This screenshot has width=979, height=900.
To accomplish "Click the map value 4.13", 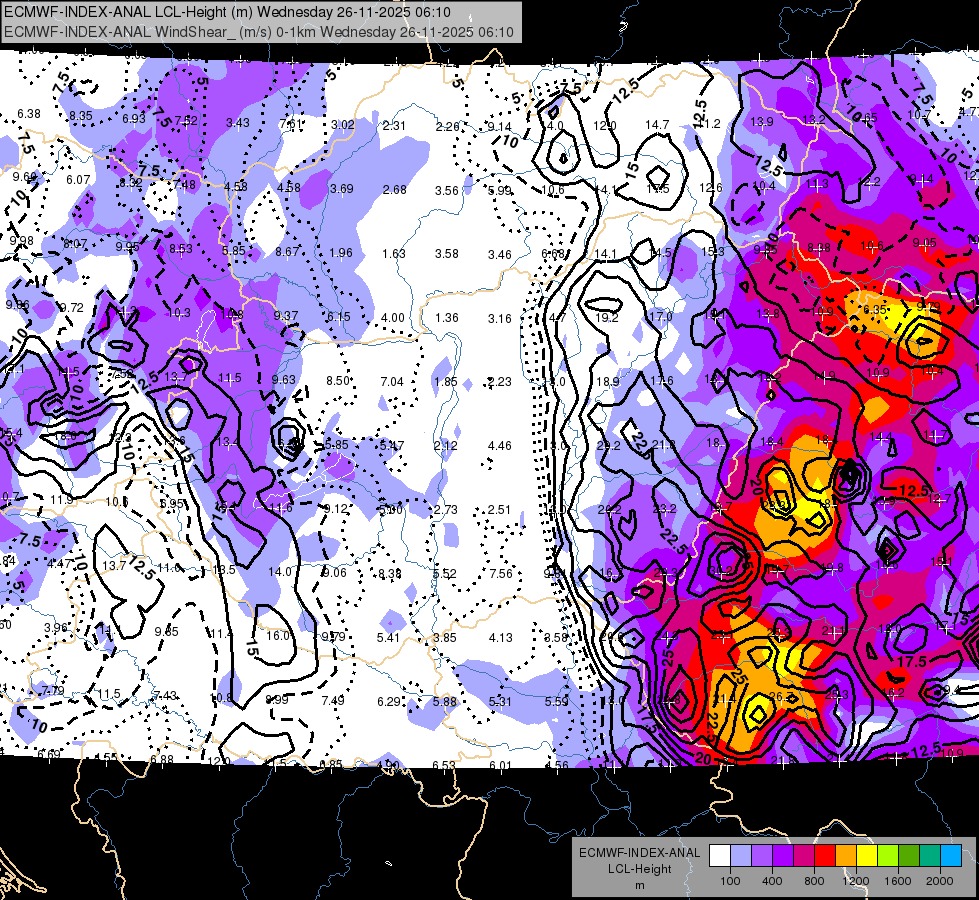I will (x=501, y=638).
